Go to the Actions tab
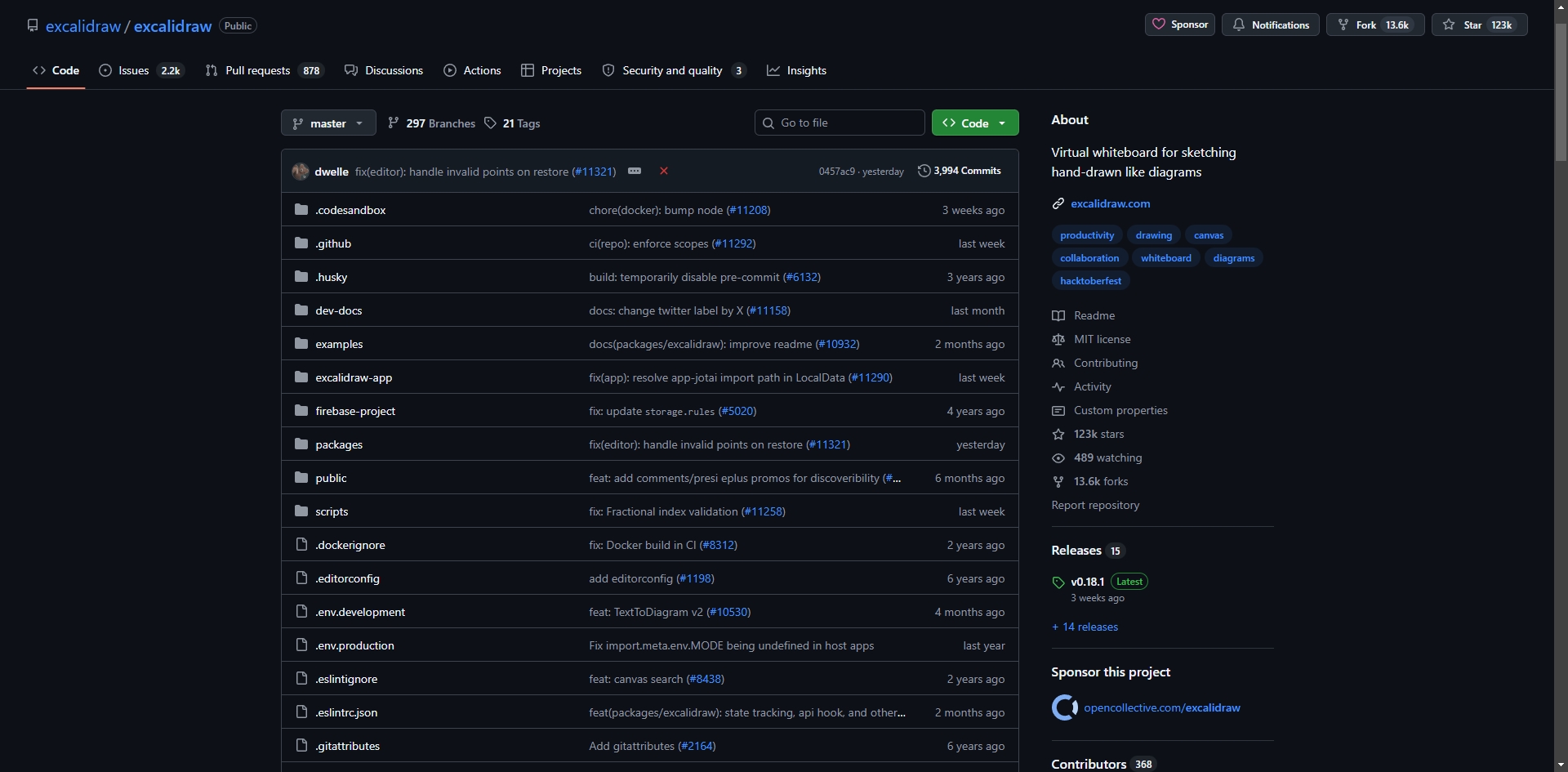 [x=472, y=70]
